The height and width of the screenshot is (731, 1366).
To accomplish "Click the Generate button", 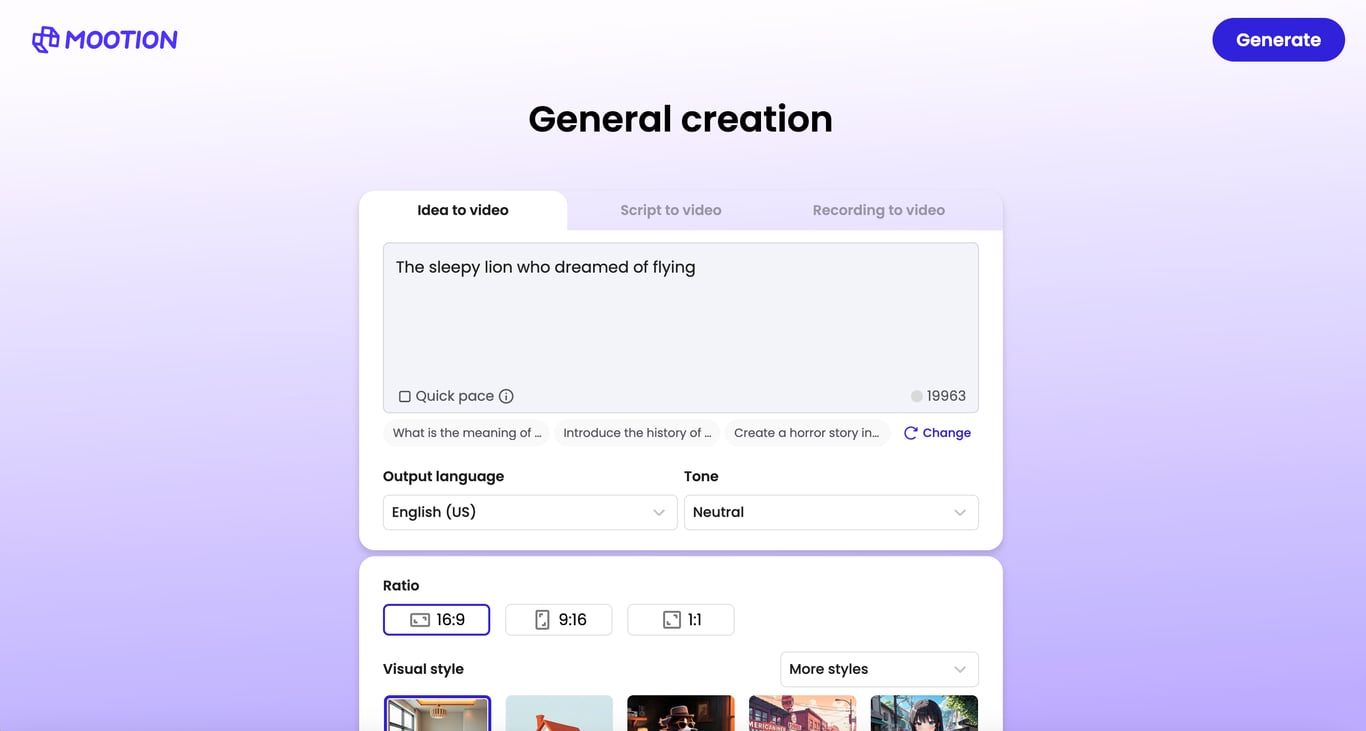I will (x=1278, y=40).
